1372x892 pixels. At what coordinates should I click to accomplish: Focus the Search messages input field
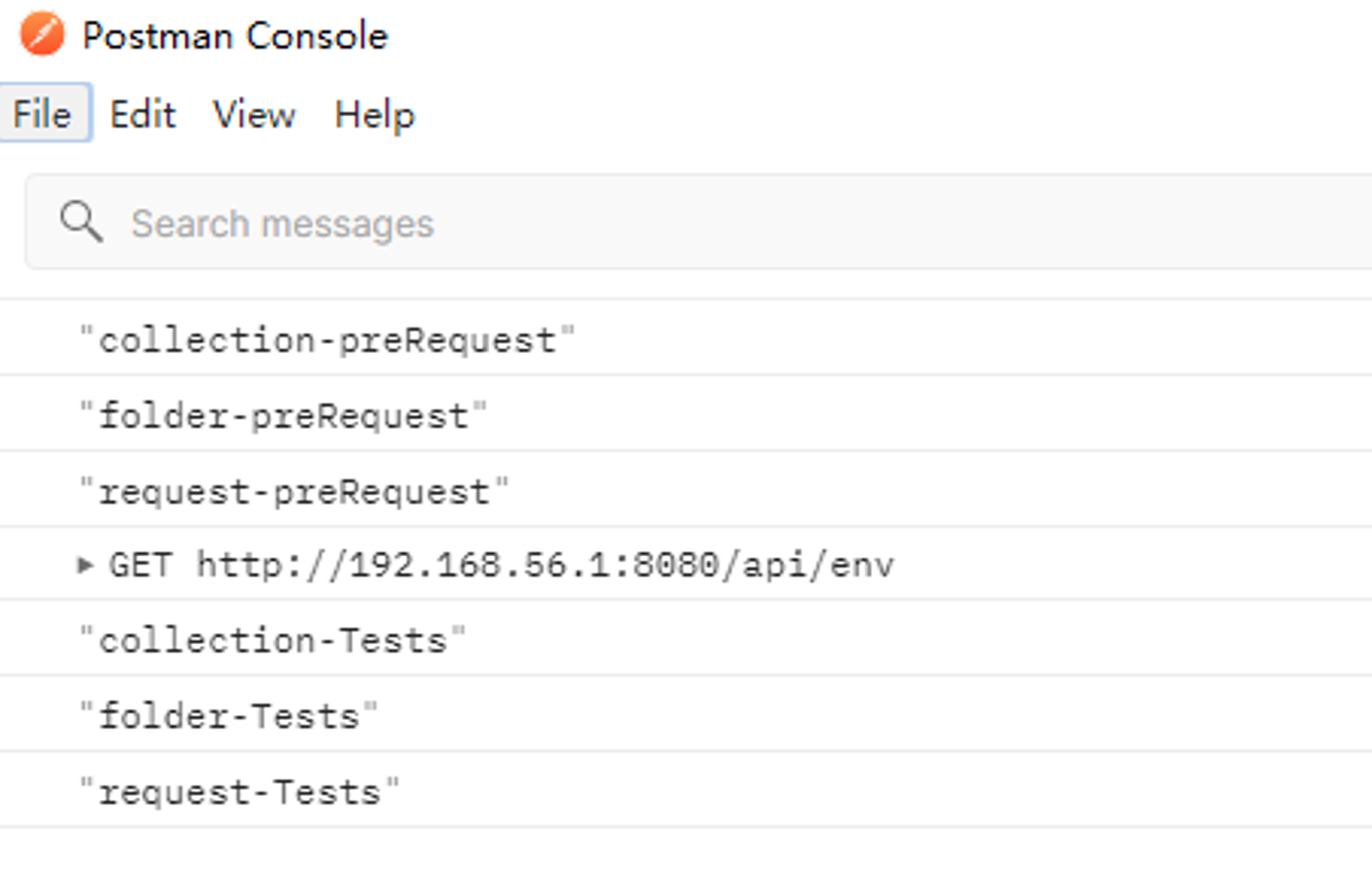click(x=698, y=222)
